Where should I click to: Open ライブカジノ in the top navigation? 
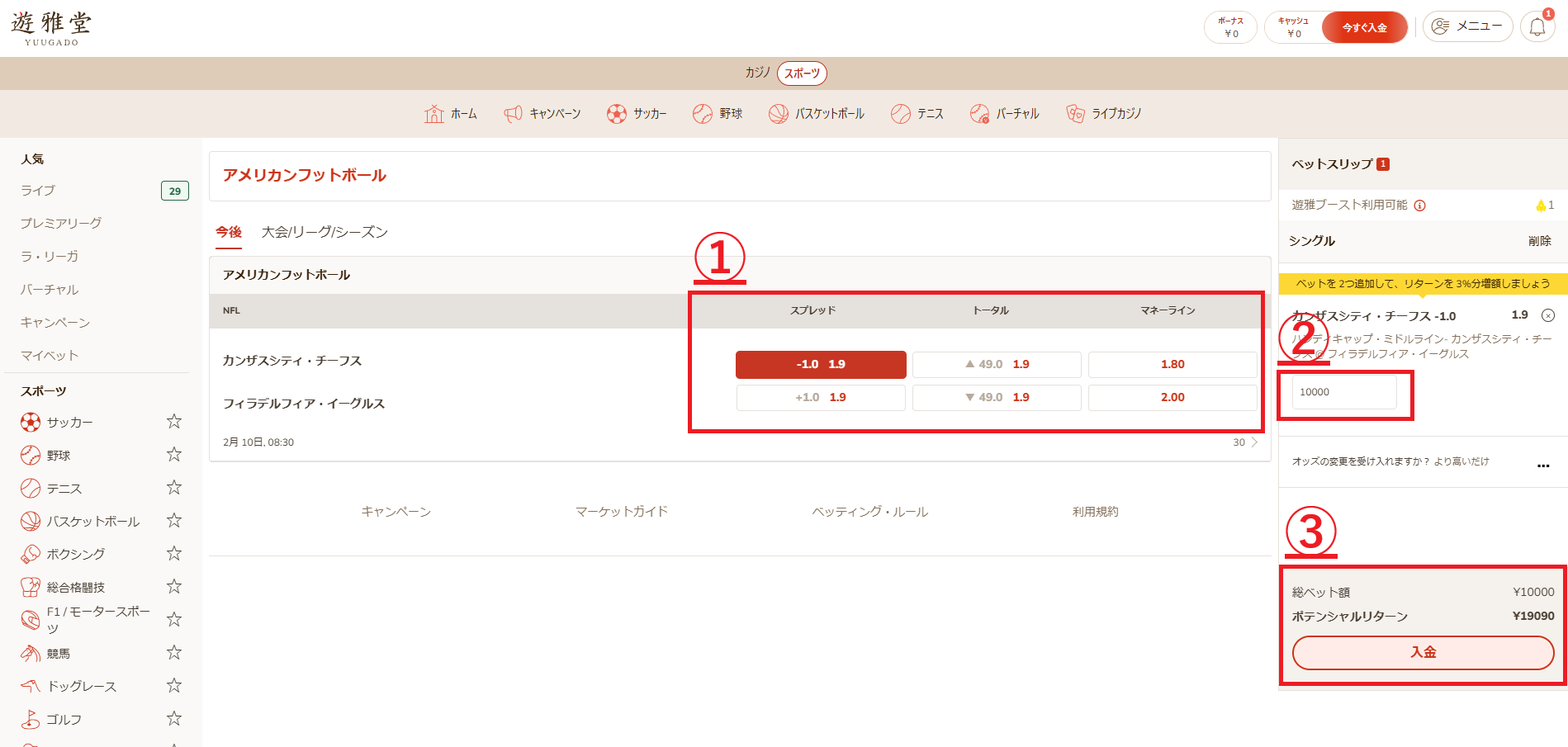tap(1104, 114)
